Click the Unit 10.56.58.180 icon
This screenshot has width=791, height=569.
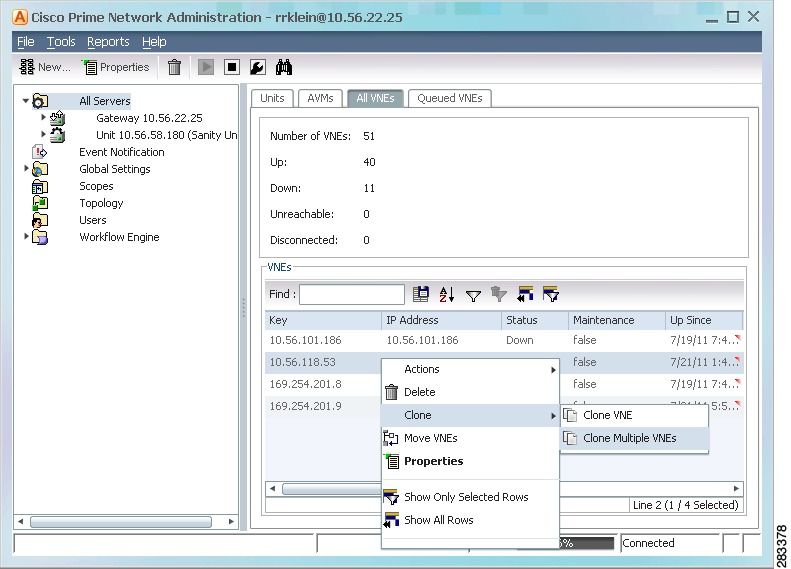click(x=57, y=135)
